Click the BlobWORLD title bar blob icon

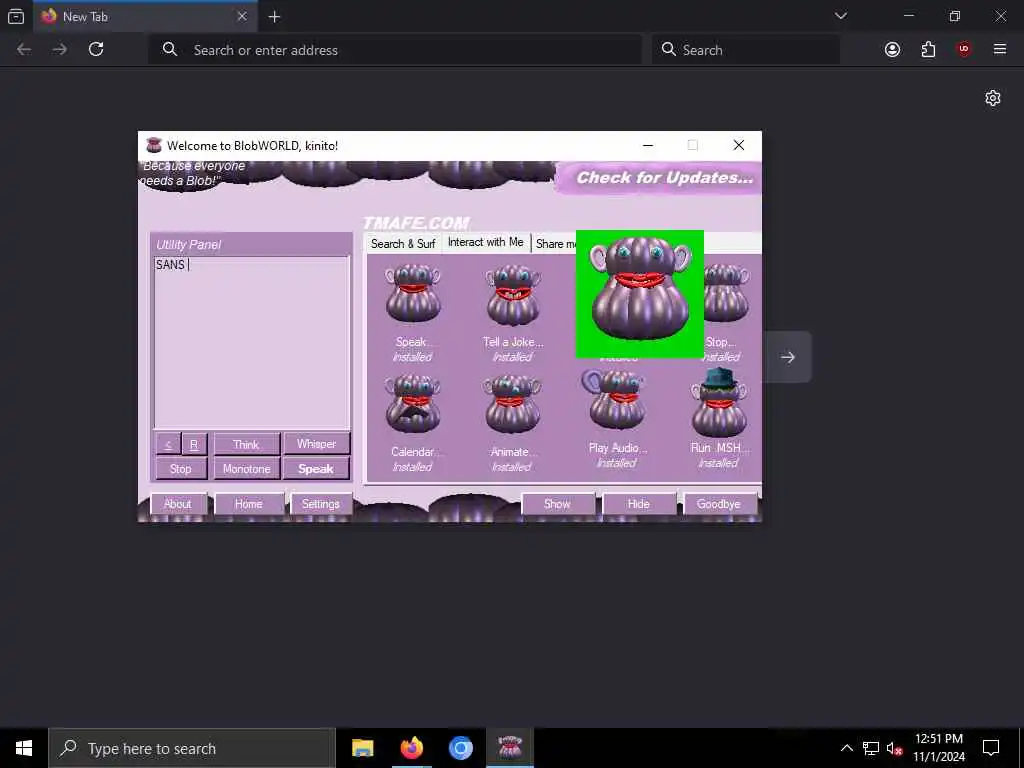[x=154, y=145]
